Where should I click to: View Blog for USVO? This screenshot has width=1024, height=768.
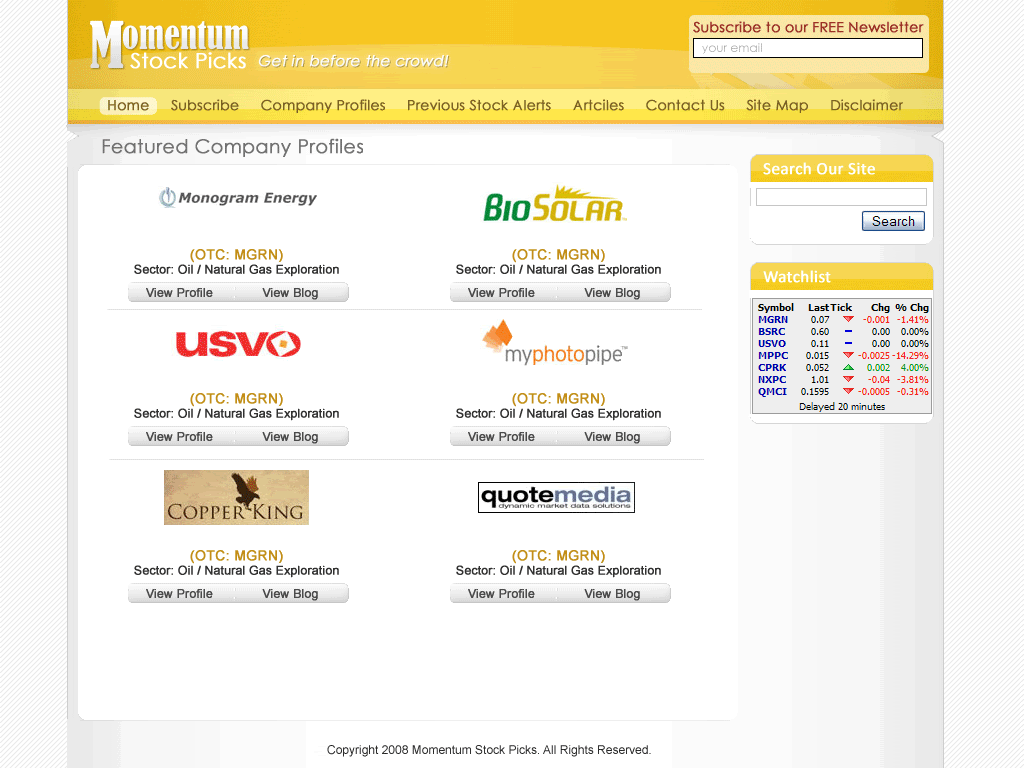291,436
